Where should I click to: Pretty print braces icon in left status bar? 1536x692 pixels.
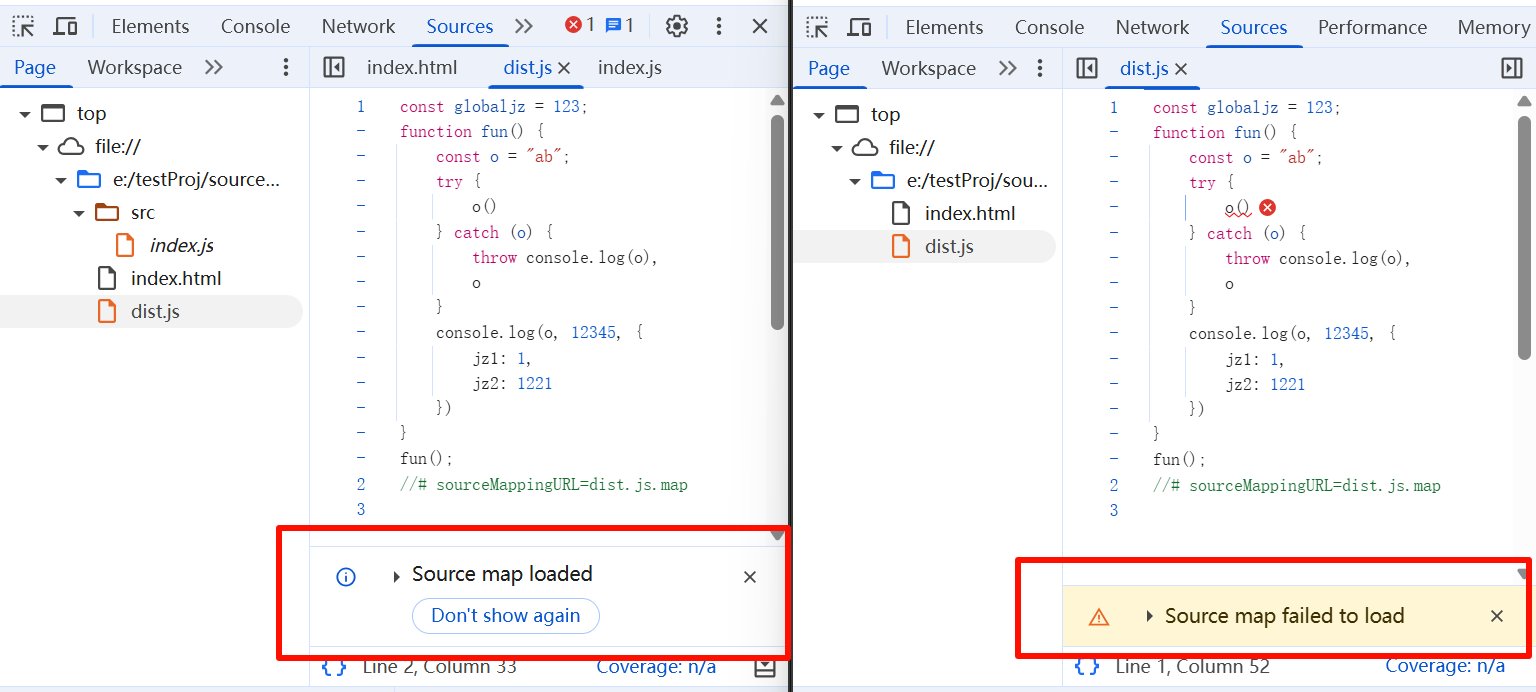pyautogui.click(x=335, y=667)
